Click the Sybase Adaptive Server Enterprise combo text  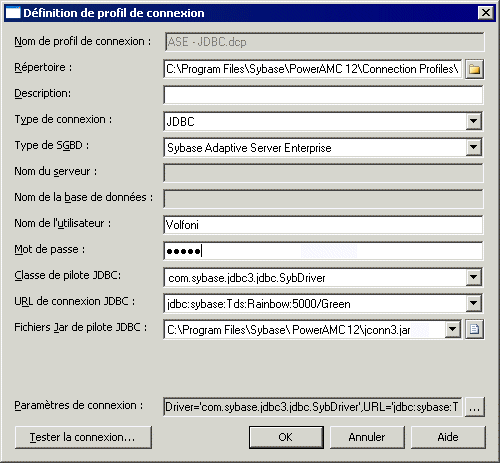(x=249, y=148)
